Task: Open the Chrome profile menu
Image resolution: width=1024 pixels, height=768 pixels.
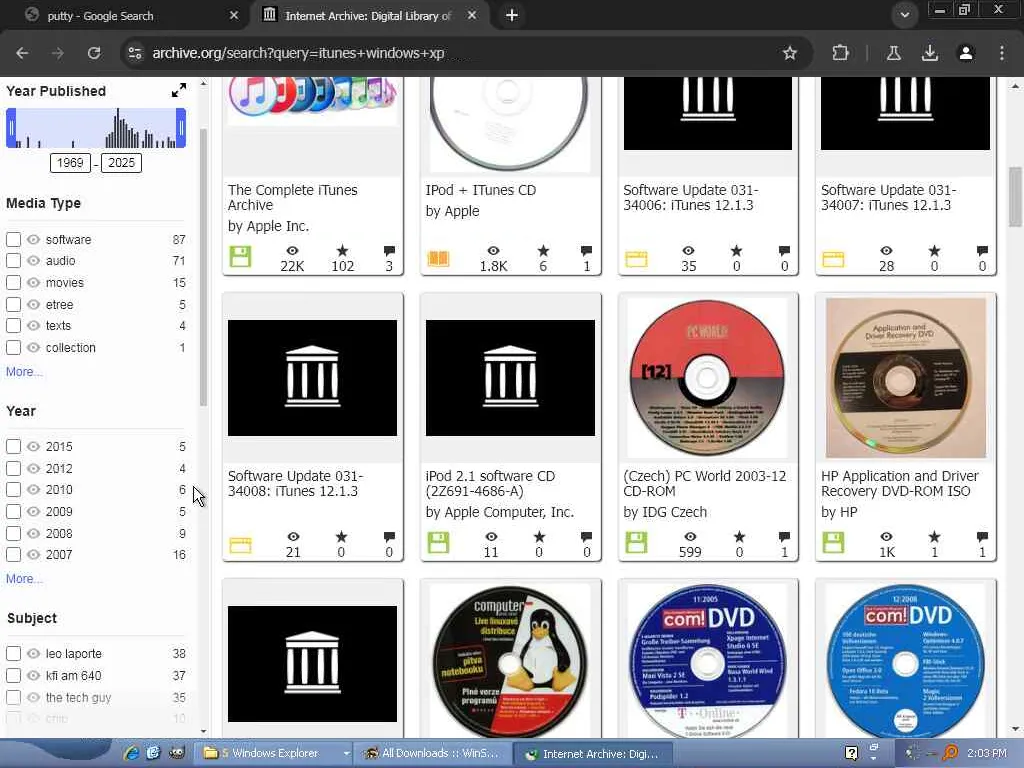Action: (x=966, y=53)
